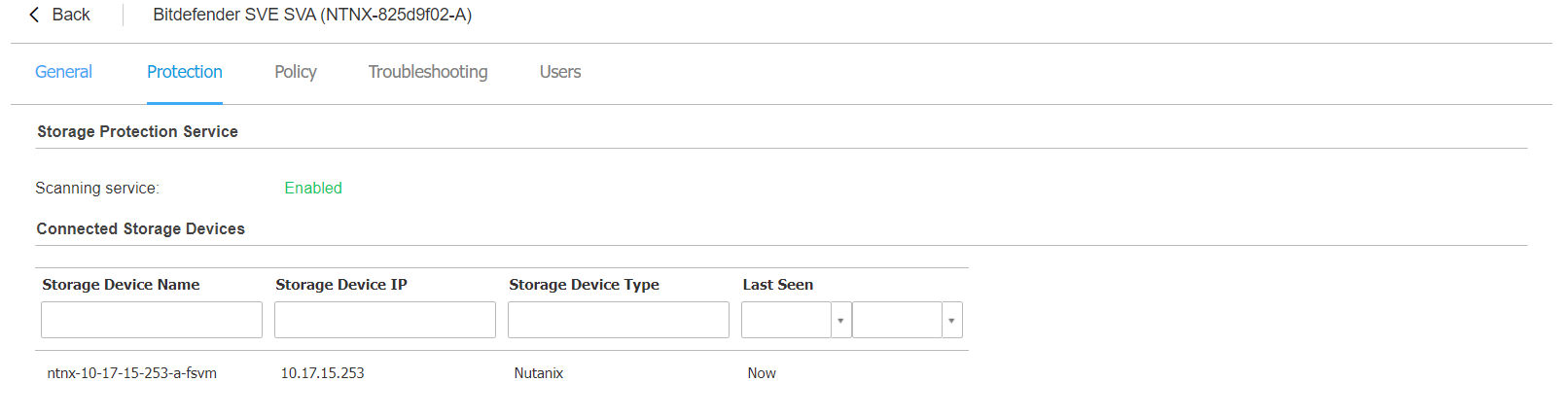Click the Enabled scanning service status
The height and width of the screenshot is (417, 1568).
tap(313, 189)
